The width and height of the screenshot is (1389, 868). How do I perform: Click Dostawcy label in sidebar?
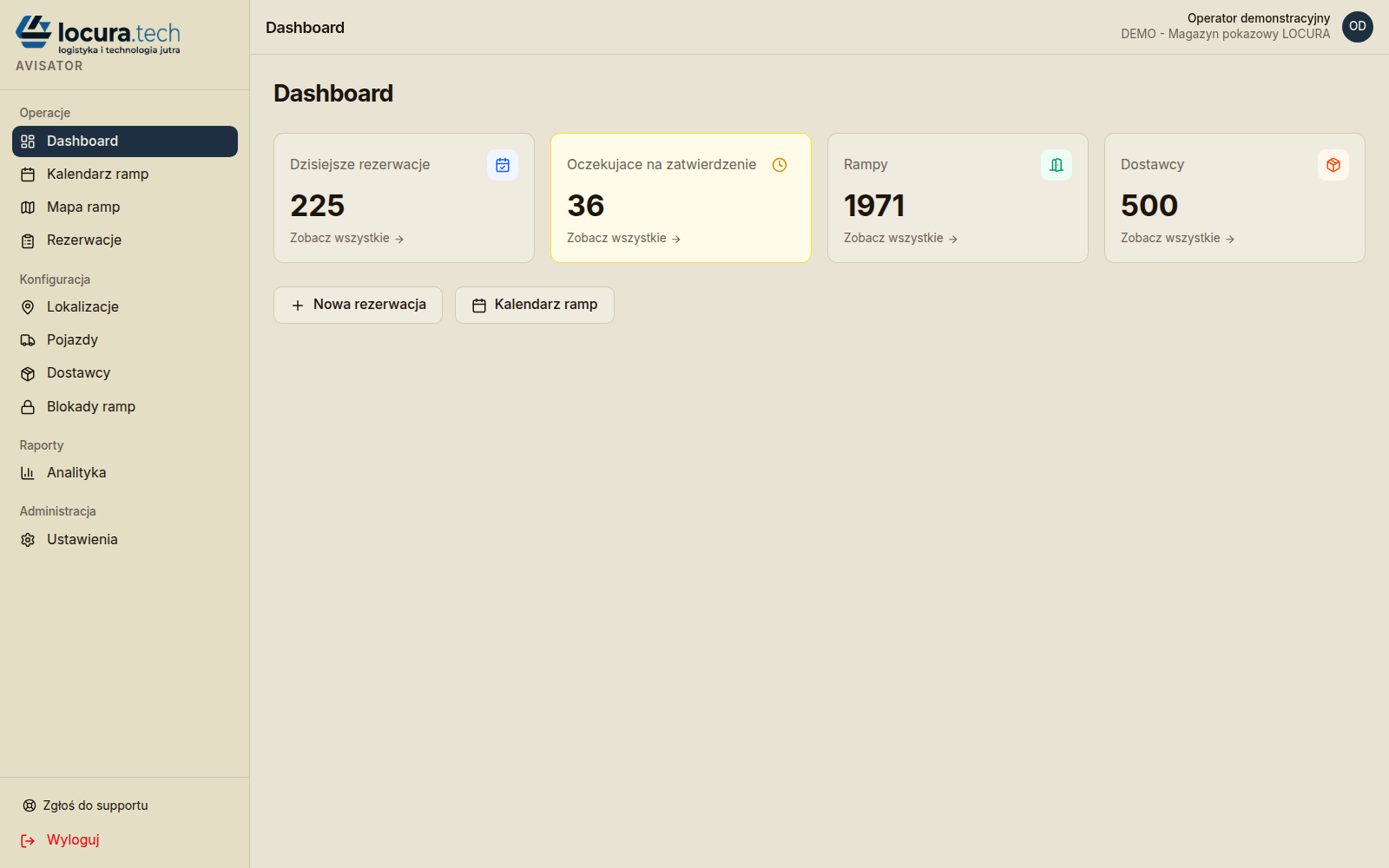(78, 373)
